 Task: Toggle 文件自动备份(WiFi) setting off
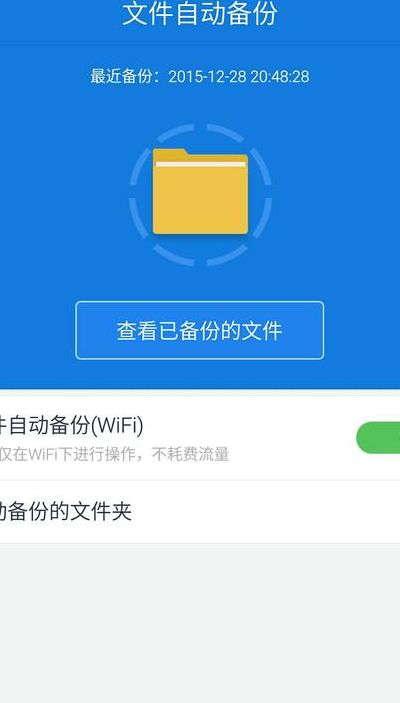tap(378, 438)
